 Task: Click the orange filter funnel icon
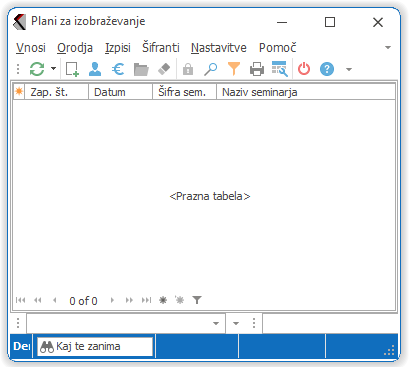pos(234,69)
